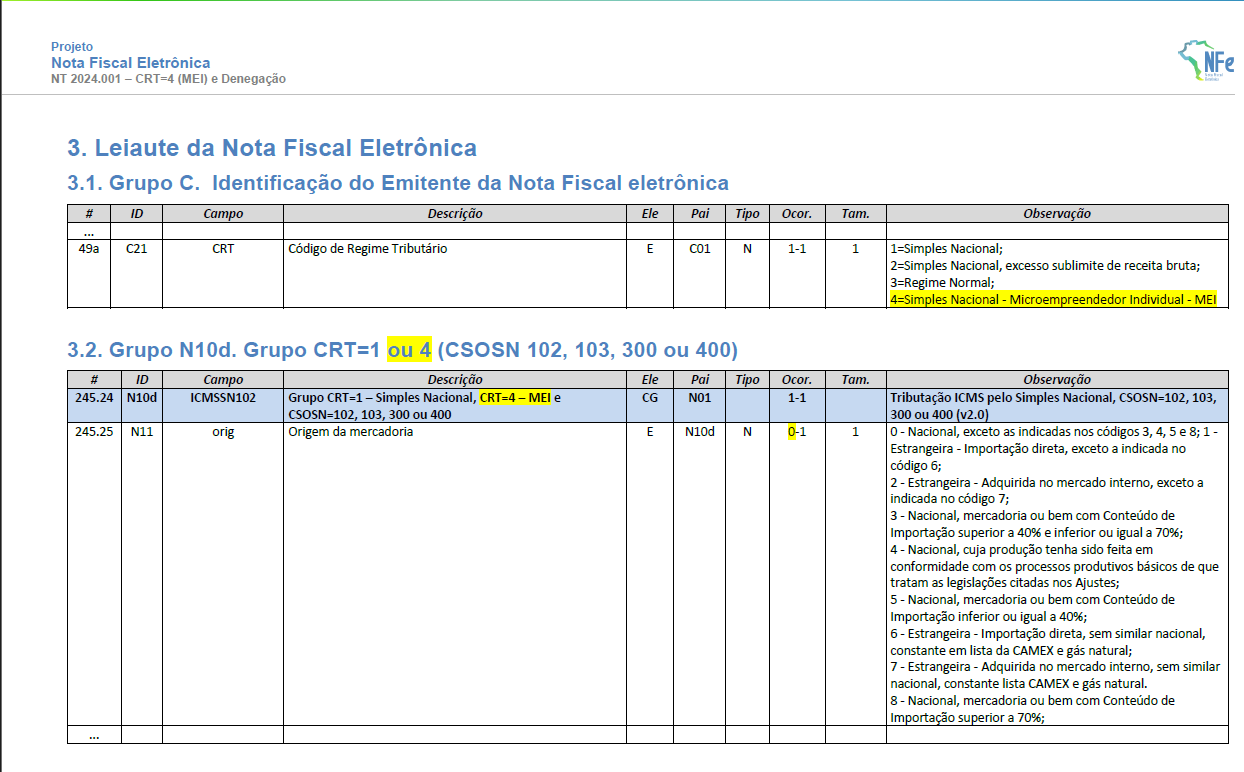Click the '1=Simples Nacional;' observation line
The width and height of the screenshot is (1244, 772).
[x=946, y=249]
